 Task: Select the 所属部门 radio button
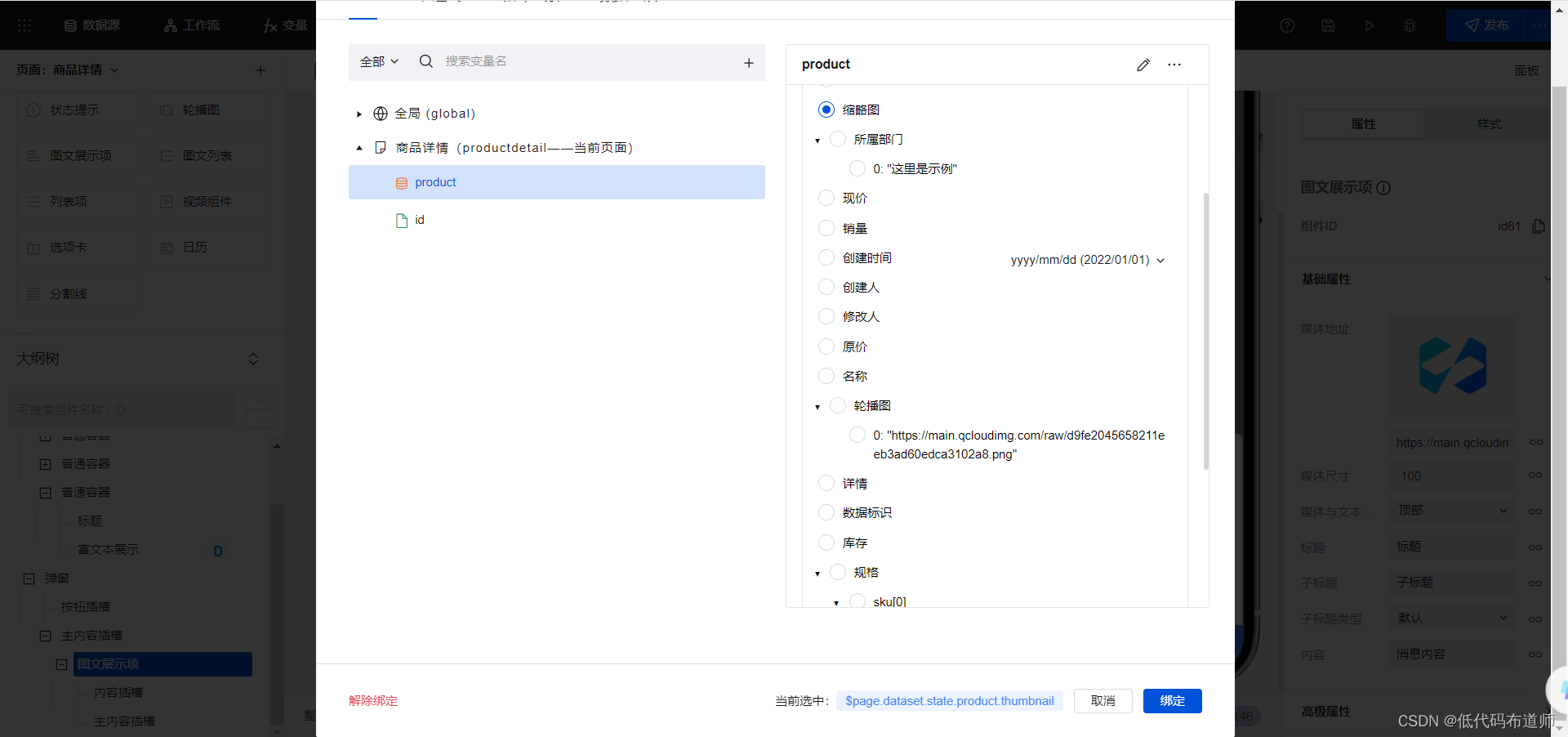[x=838, y=140]
